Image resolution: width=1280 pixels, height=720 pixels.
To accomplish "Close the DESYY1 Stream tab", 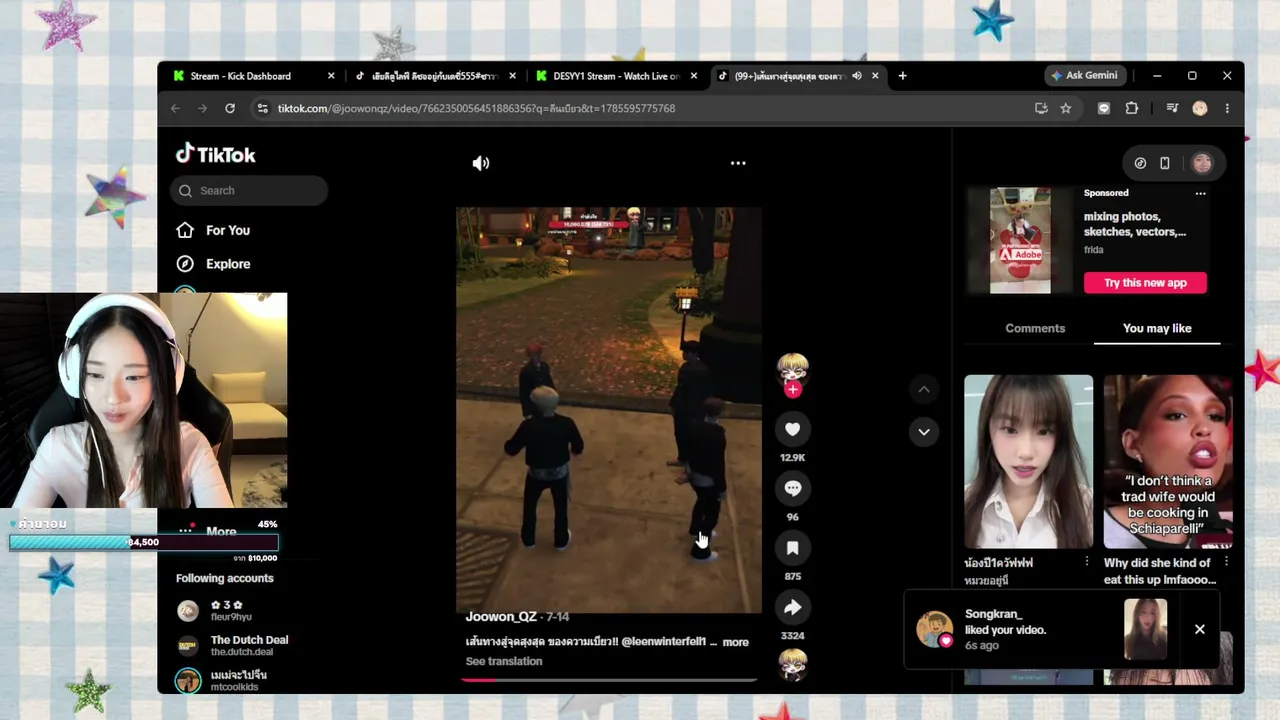I will point(694,76).
